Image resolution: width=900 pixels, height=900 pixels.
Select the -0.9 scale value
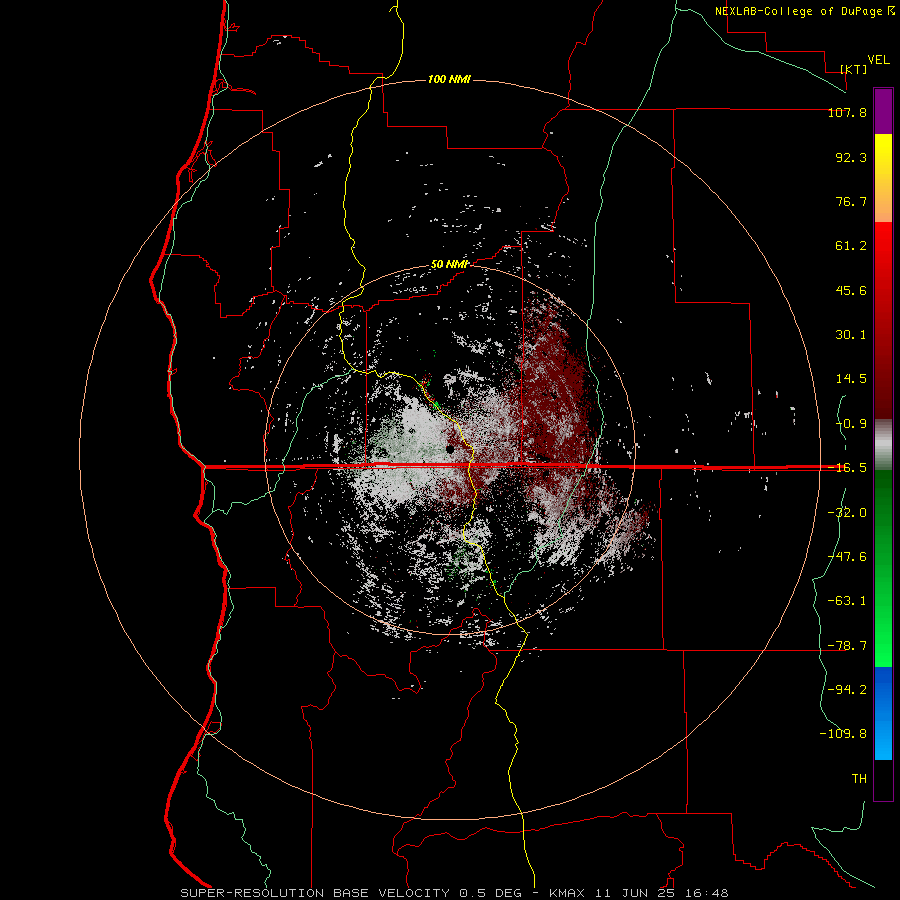click(x=851, y=424)
